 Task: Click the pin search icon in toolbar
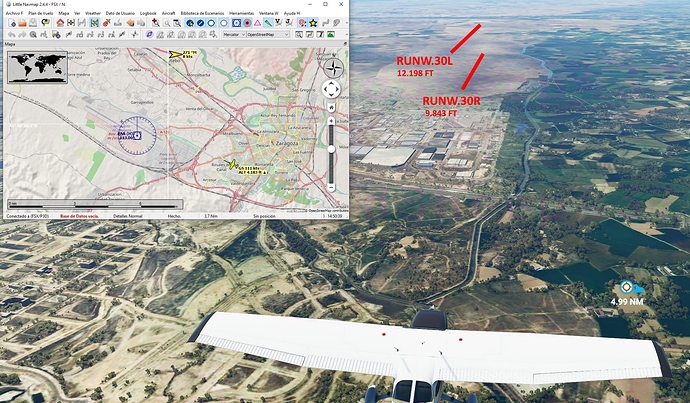click(x=155, y=23)
